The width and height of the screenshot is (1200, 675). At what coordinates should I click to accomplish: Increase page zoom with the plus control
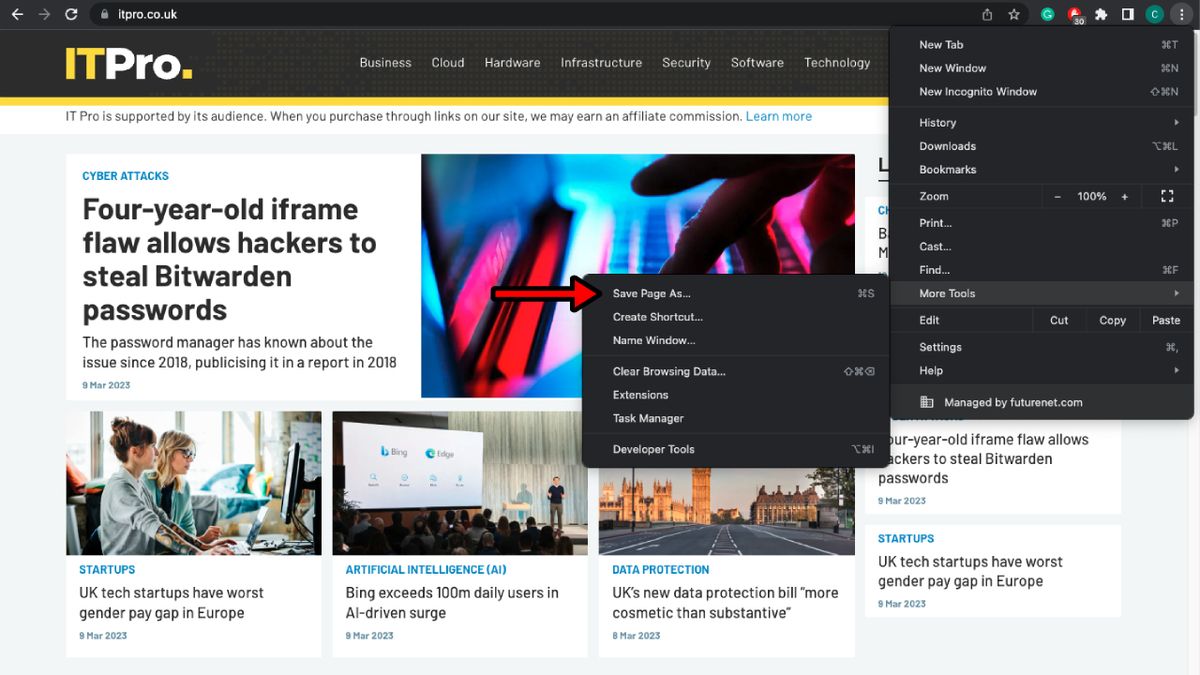pyautogui.click(x=1124, y=196)
